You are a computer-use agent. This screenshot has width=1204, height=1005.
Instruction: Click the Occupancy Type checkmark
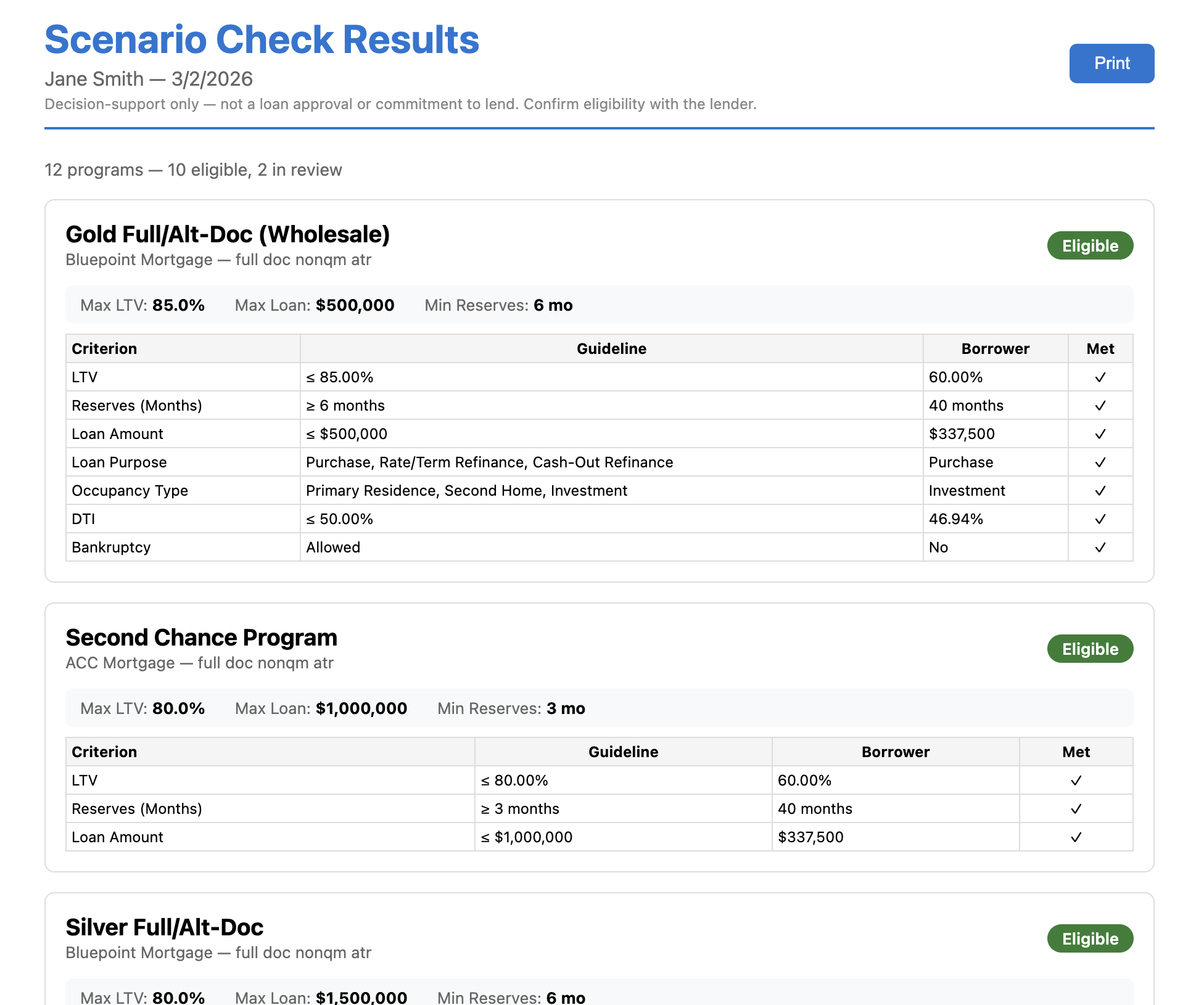[1100, 490]
